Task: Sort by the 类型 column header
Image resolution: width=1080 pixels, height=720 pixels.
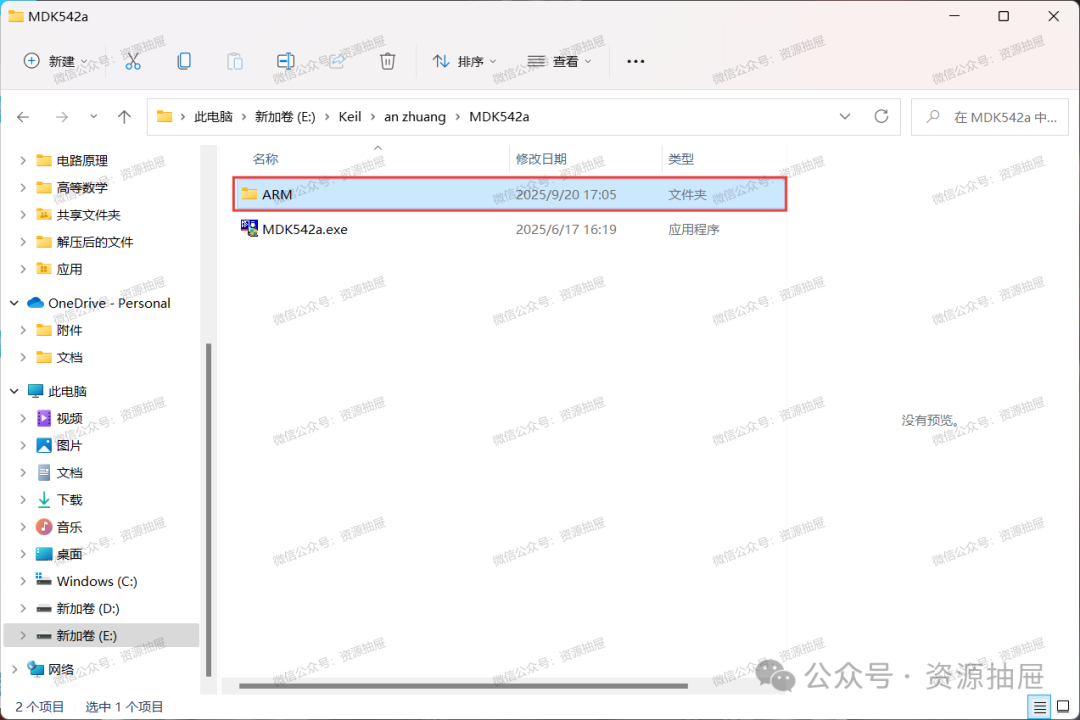Action: pyautogui.click(x=681, y=159)
